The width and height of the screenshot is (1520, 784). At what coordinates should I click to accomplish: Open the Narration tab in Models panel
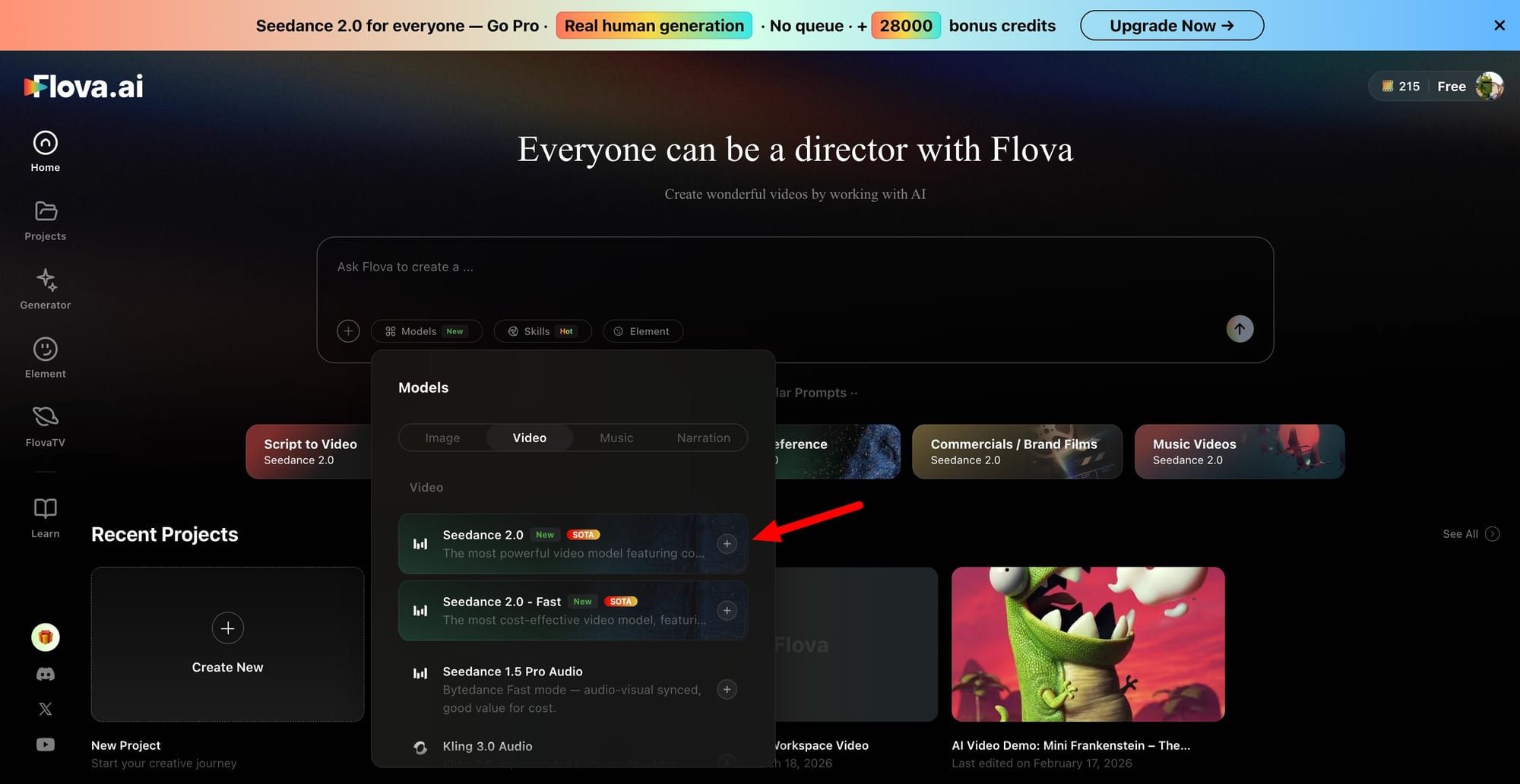pos(703,438)
